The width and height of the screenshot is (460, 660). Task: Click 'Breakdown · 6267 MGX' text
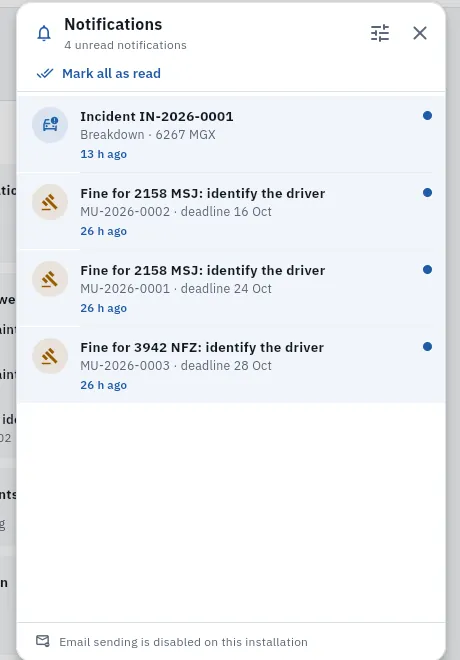(148, 135)
